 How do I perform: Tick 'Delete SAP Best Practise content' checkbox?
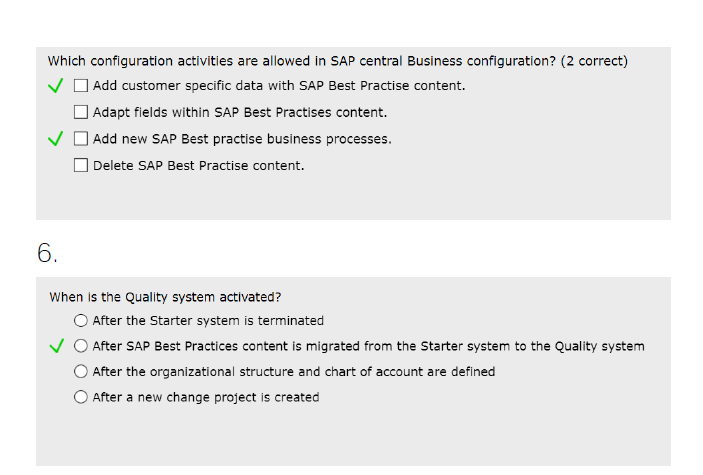click(x=81, y=165)
